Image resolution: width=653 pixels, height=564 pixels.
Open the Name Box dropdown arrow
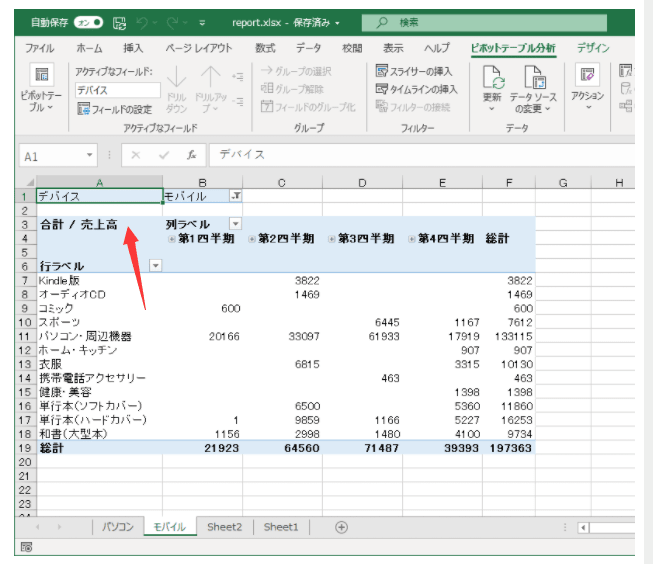point(89,155)
